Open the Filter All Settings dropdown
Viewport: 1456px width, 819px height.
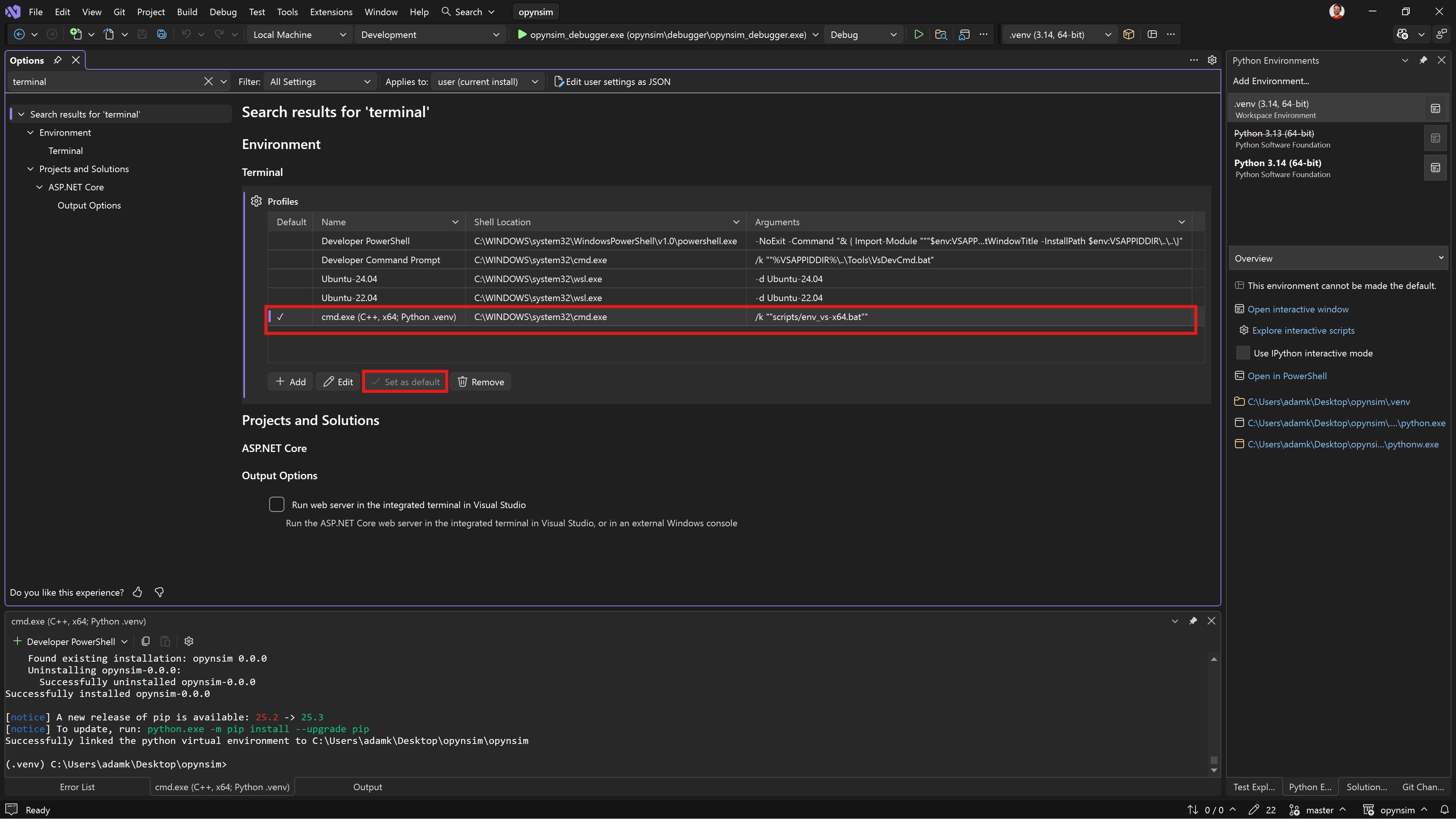[x=319, y=82]
